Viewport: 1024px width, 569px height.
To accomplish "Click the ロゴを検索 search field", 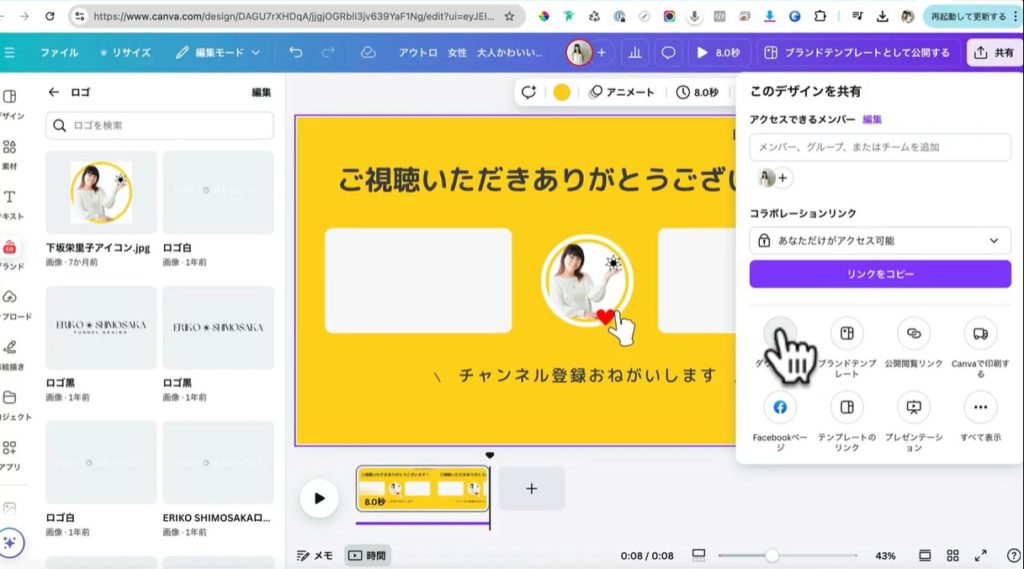I will pos(160,125).
